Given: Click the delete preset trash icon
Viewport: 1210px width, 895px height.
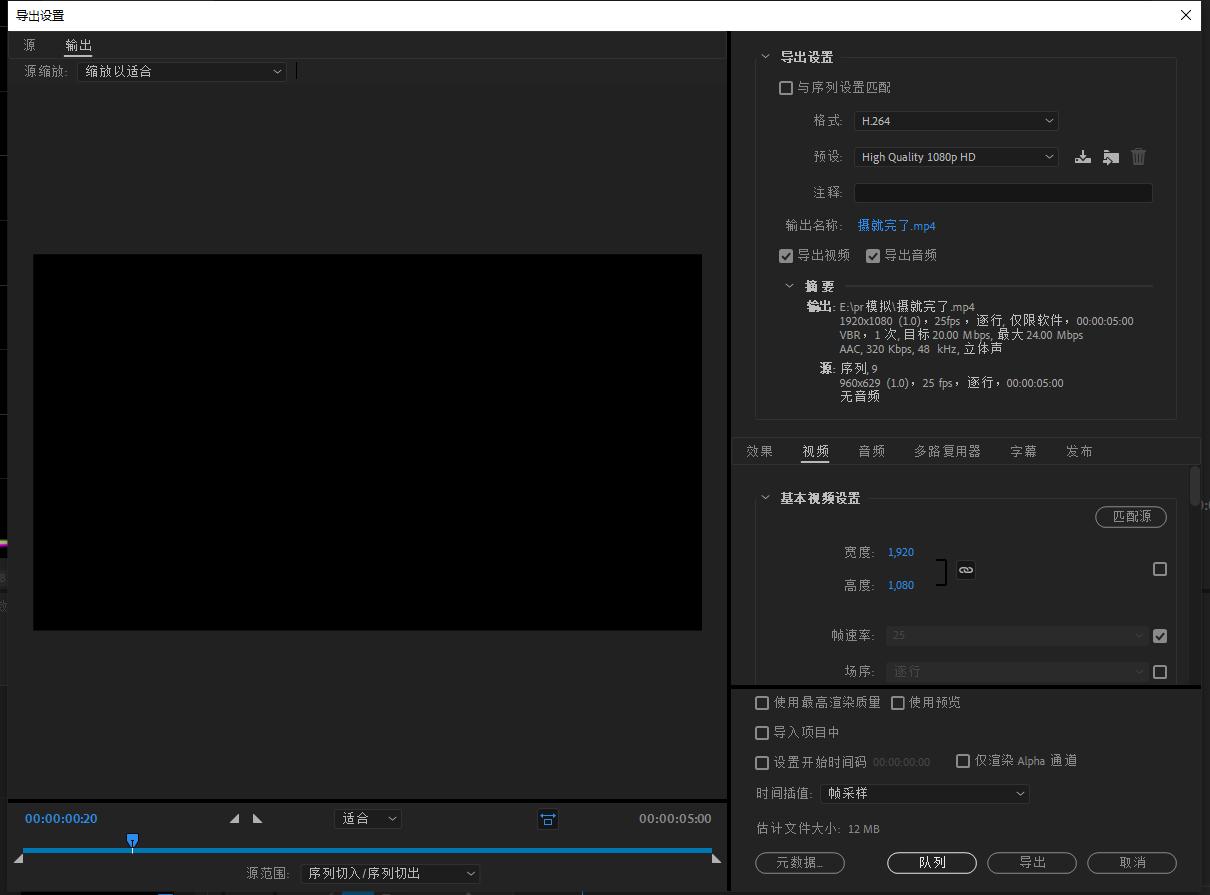Looking at the screenshot, I should [1138, 156].
